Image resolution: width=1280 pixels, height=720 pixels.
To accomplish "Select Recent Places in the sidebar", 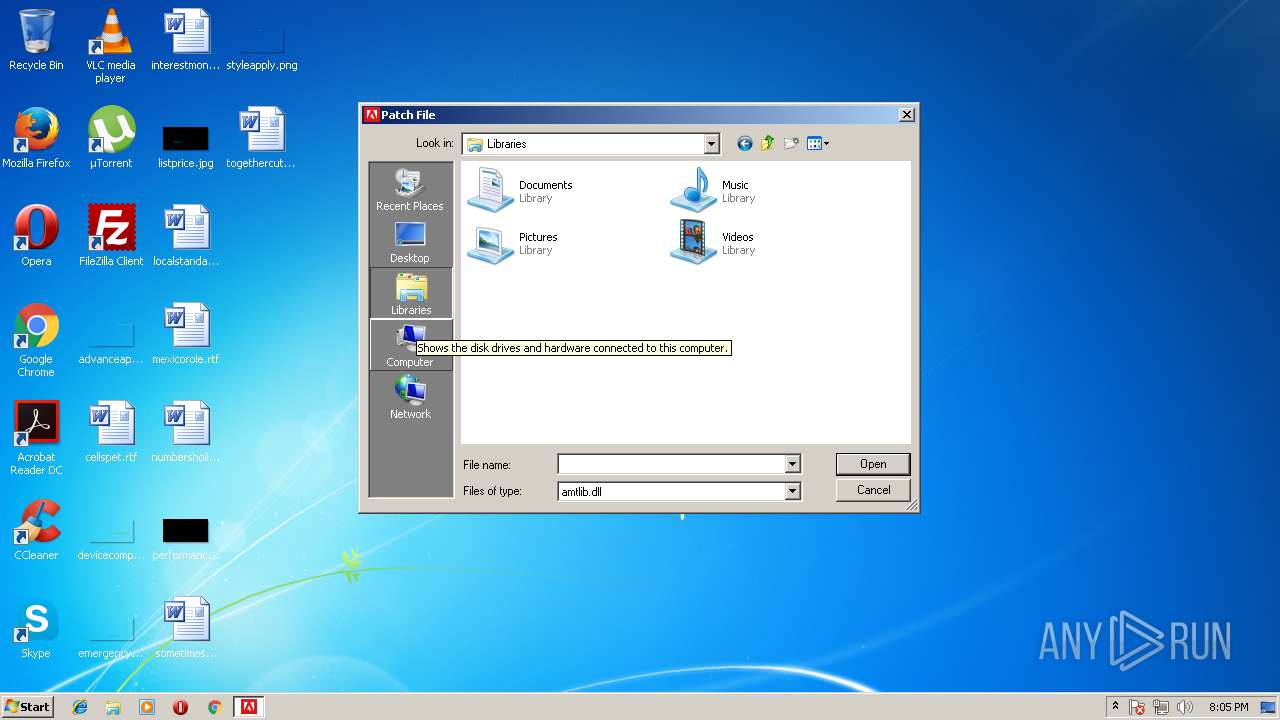I will click(x=410, y=190).
